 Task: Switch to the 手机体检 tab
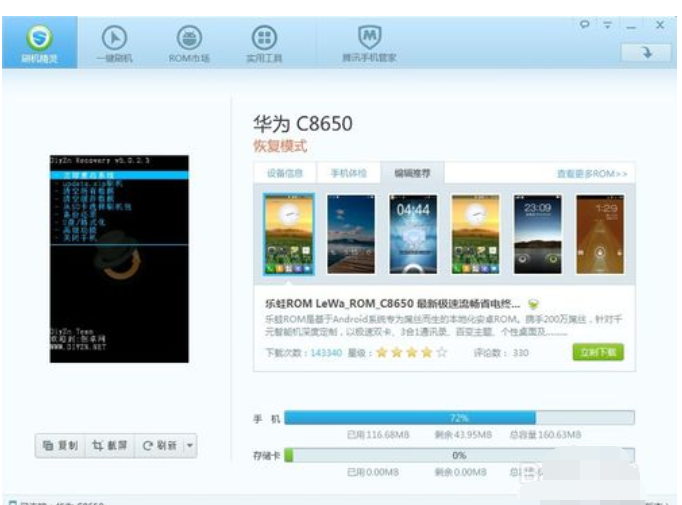click(x=348, y=173)
